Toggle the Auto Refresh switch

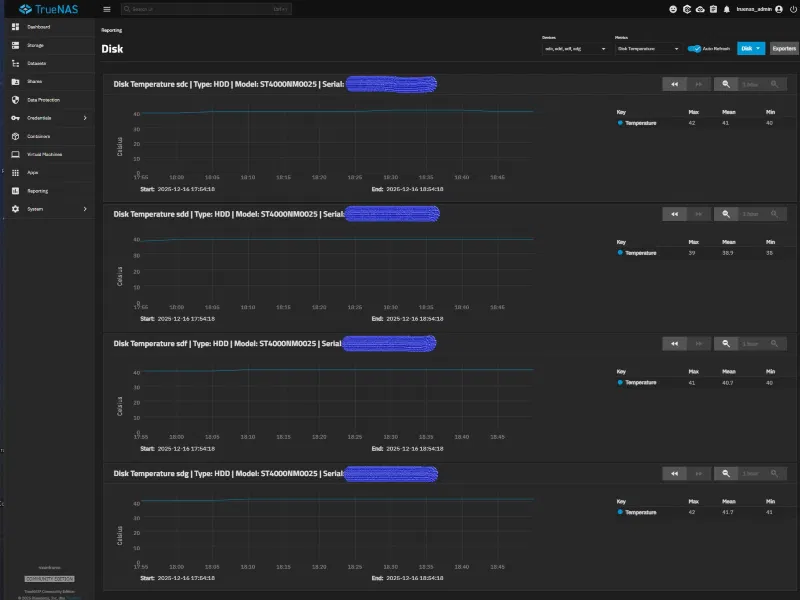[x=694, y=48]
